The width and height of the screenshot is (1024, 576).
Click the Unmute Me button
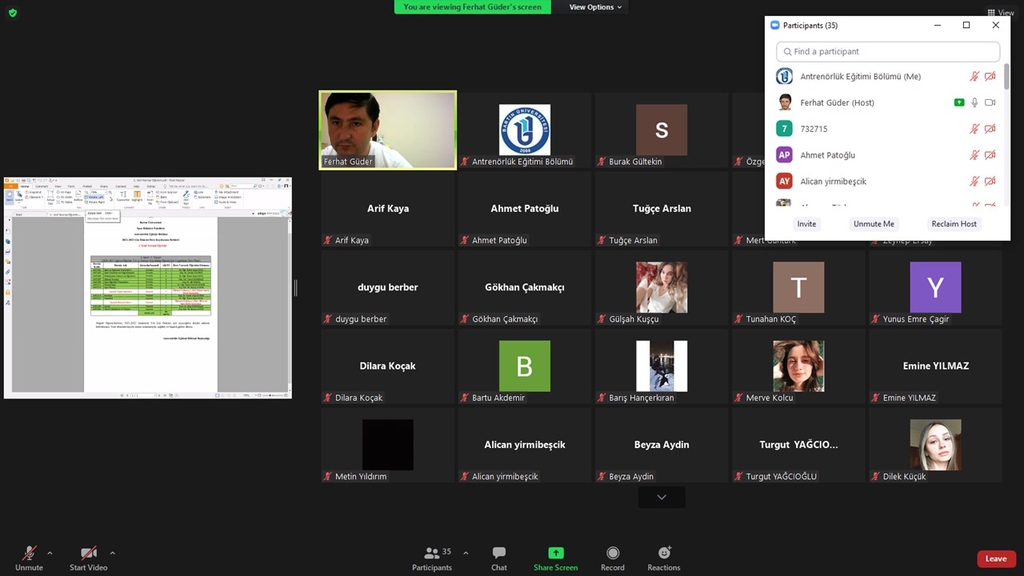coord(873,224)
